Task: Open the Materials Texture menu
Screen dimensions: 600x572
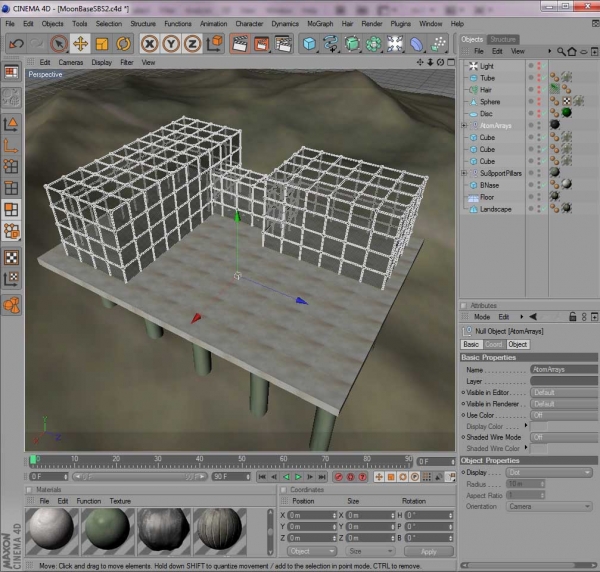Action: [x=120, y=501]
